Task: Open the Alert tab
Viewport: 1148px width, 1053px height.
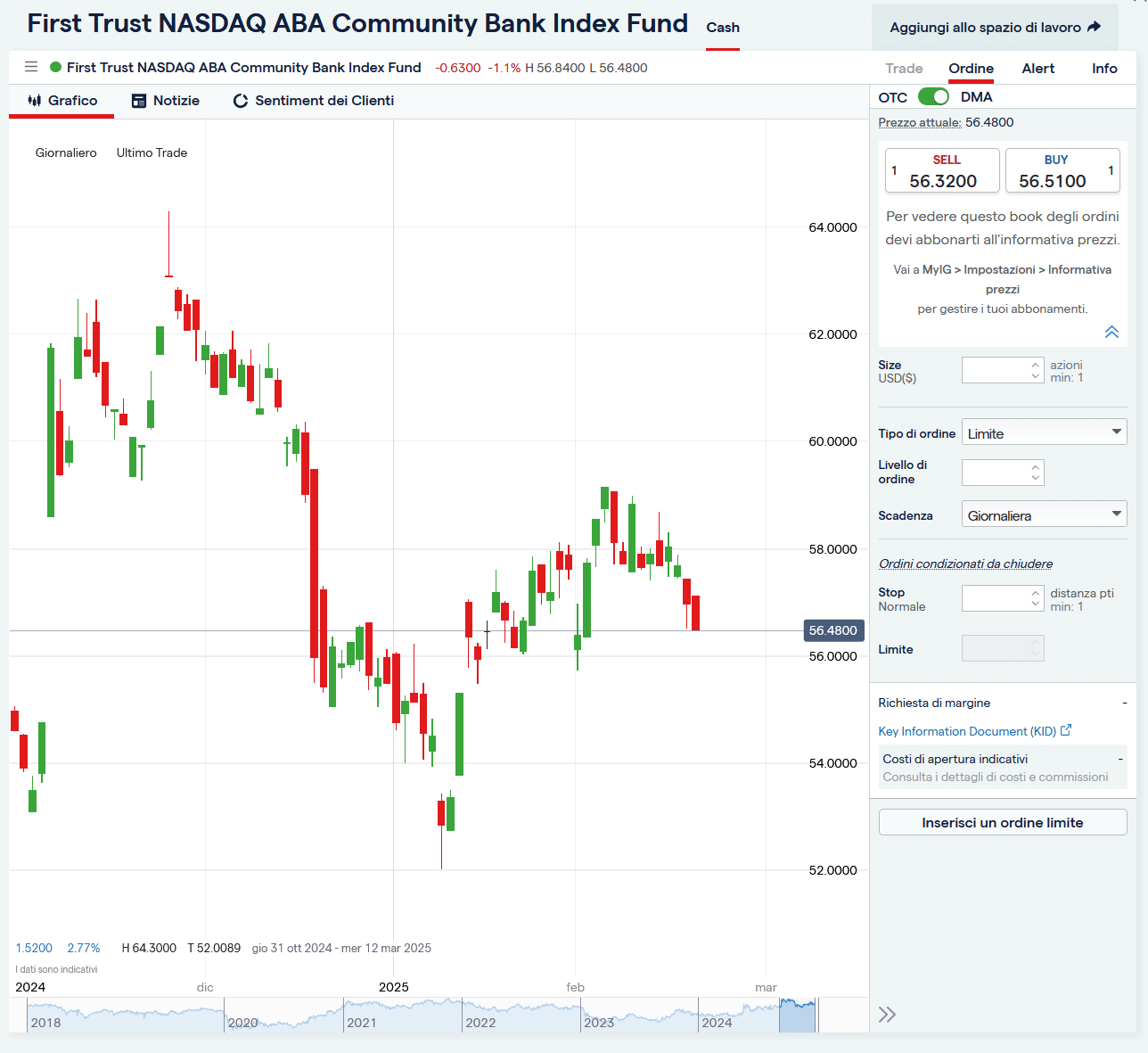Action: (1038, 69)
